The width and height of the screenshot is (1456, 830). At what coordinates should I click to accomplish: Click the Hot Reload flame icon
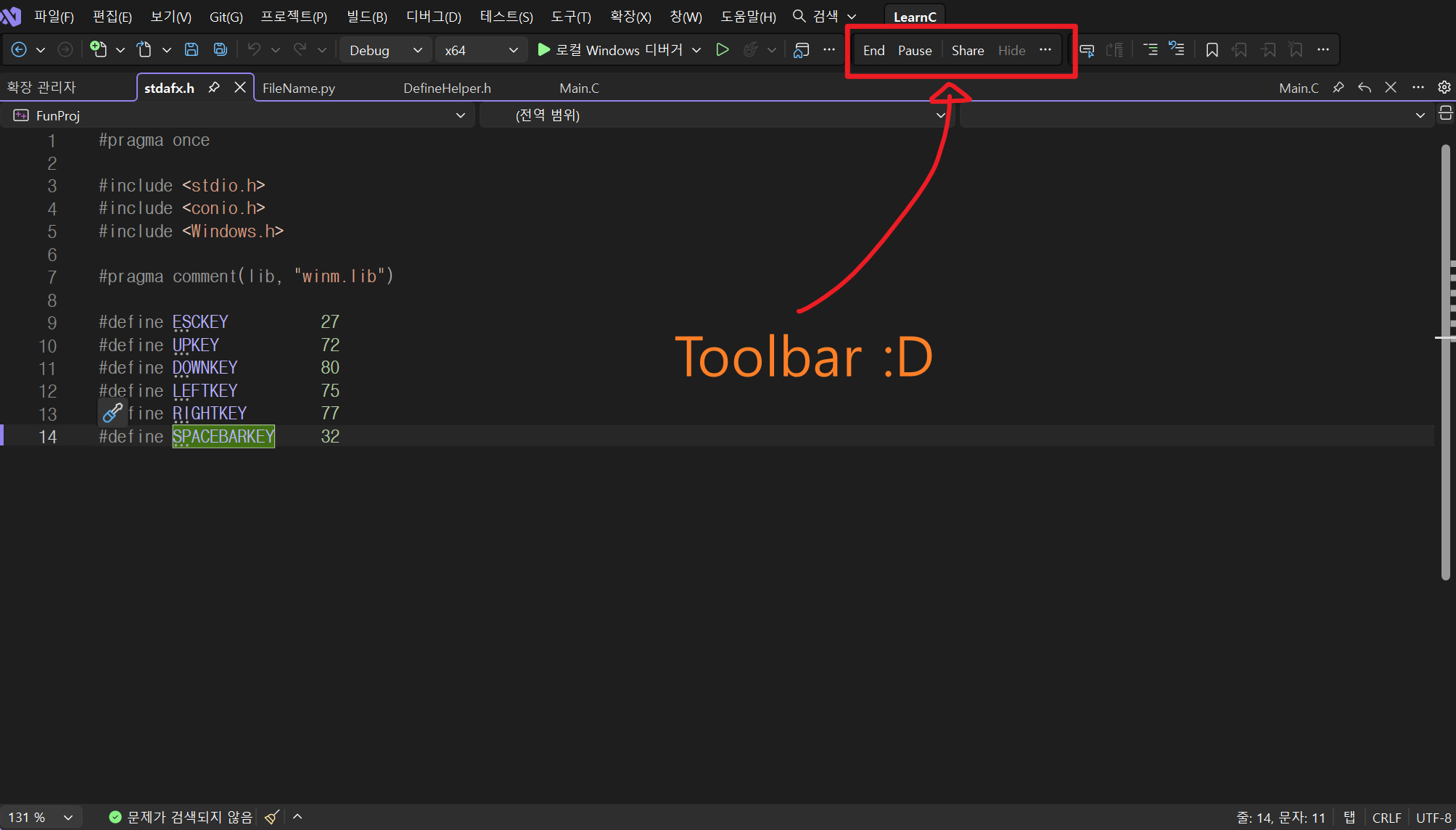click(x=751, y=49)
